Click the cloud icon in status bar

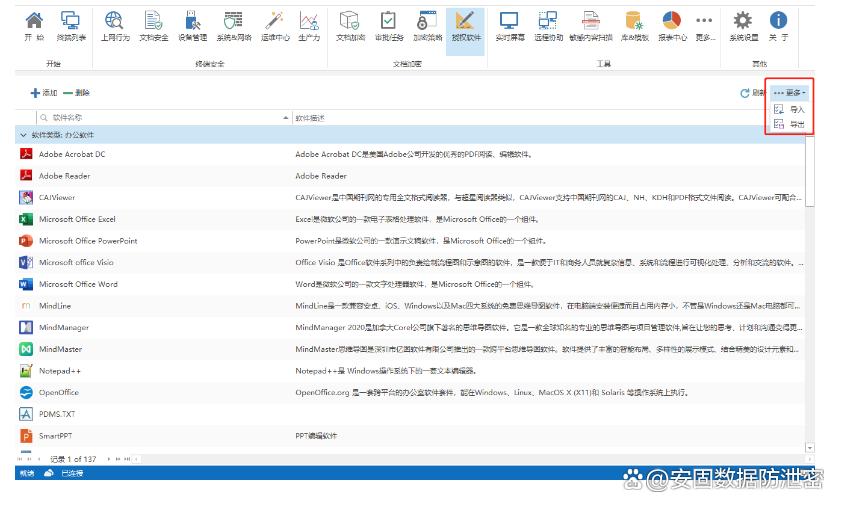pos(48,473)
